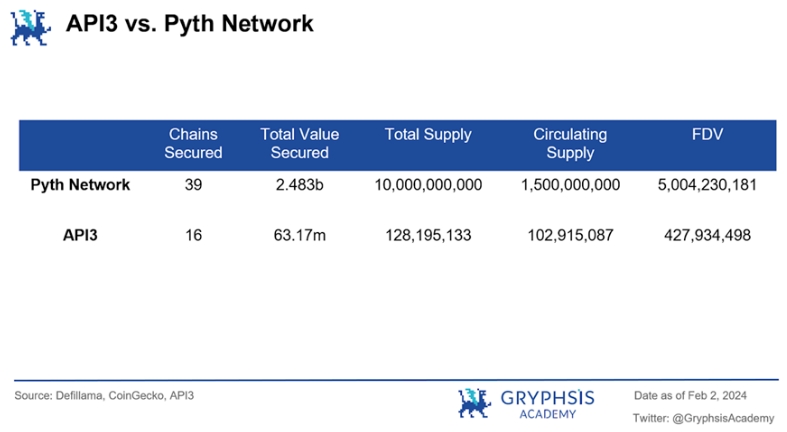Click the 'Source: Defillama, CoinGecko, API3' note
Viewport: 787px width, 432px height.
pos(104,395)
